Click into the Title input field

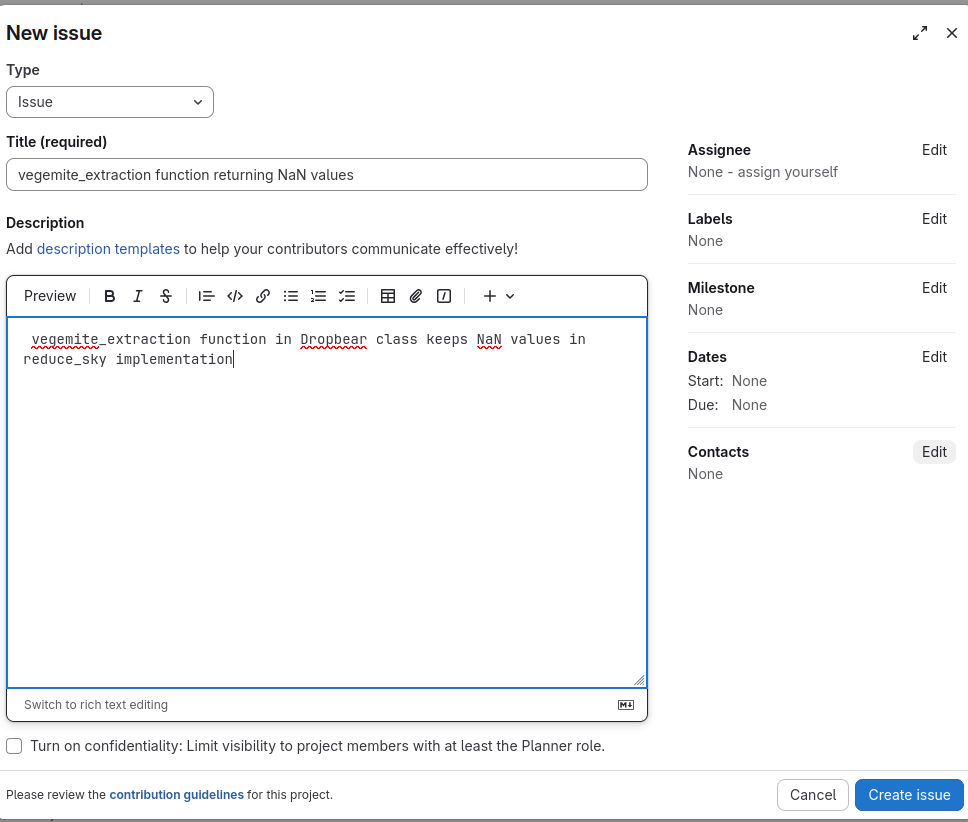(x=326, y=175)
